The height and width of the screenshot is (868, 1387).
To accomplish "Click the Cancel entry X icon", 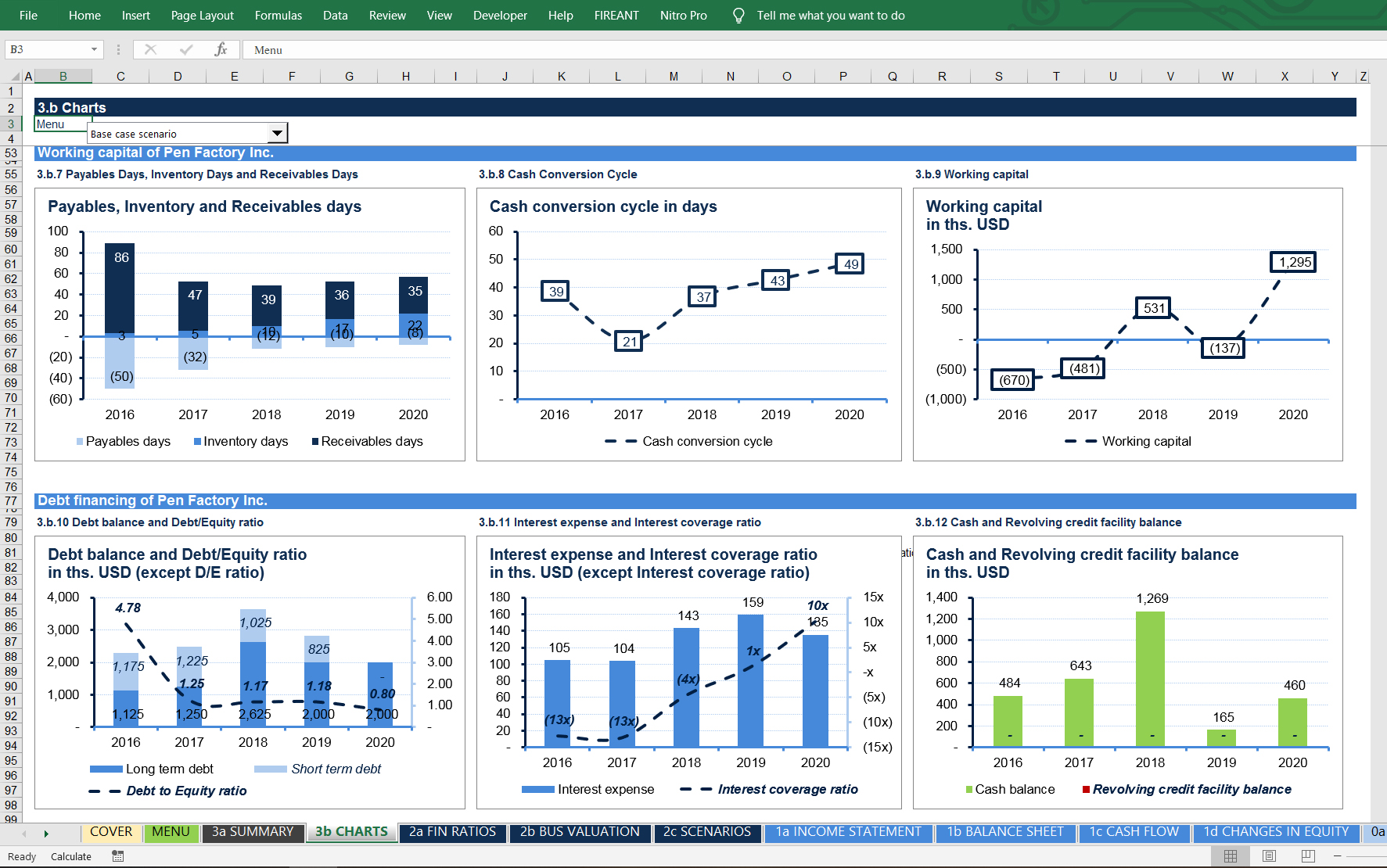I will pyautogui.click(x=150, y=50).
